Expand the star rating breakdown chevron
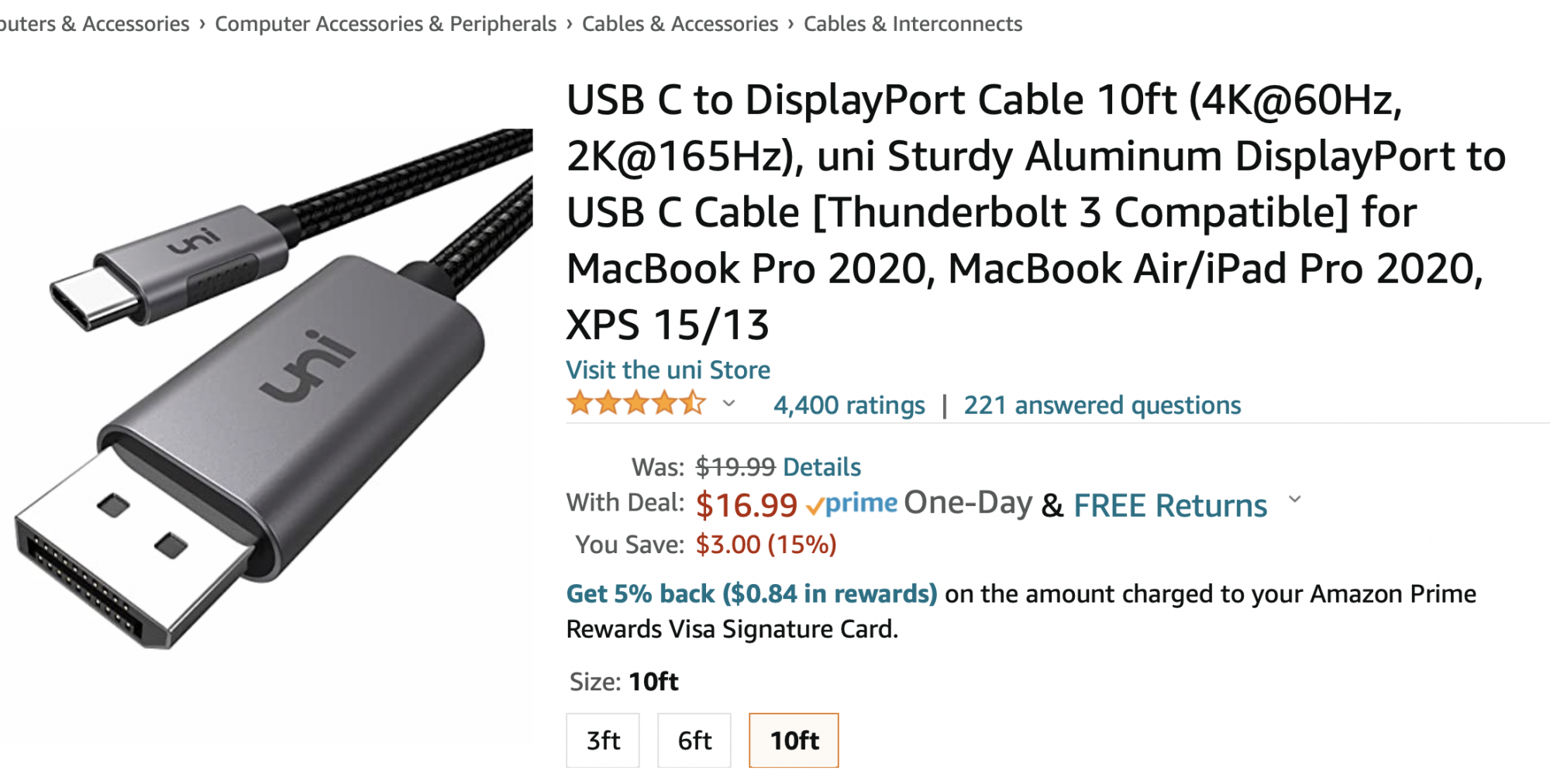The image size is (1550, 784). point(728,404)
